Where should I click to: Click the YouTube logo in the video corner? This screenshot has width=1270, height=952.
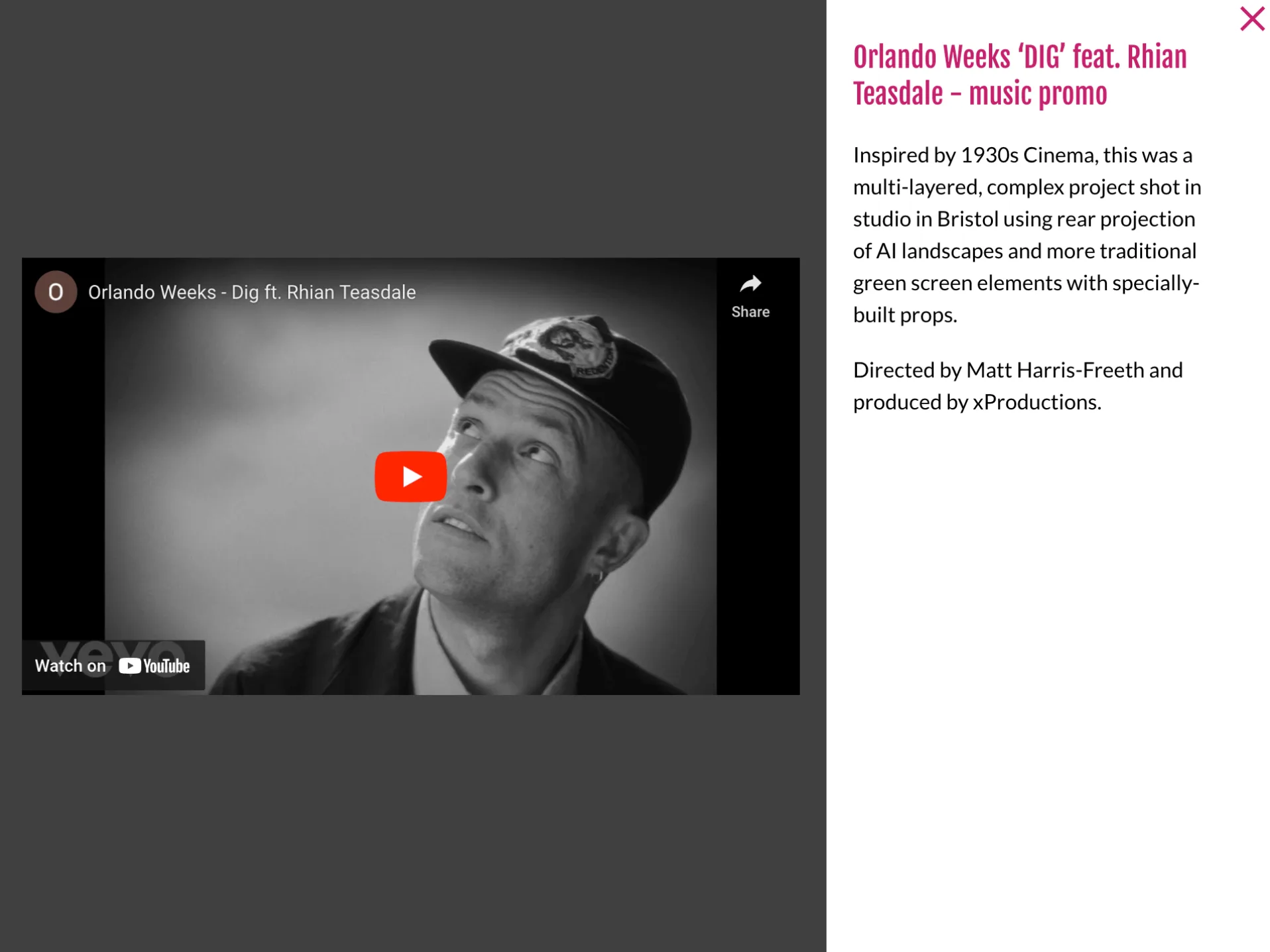click(154, 666)
